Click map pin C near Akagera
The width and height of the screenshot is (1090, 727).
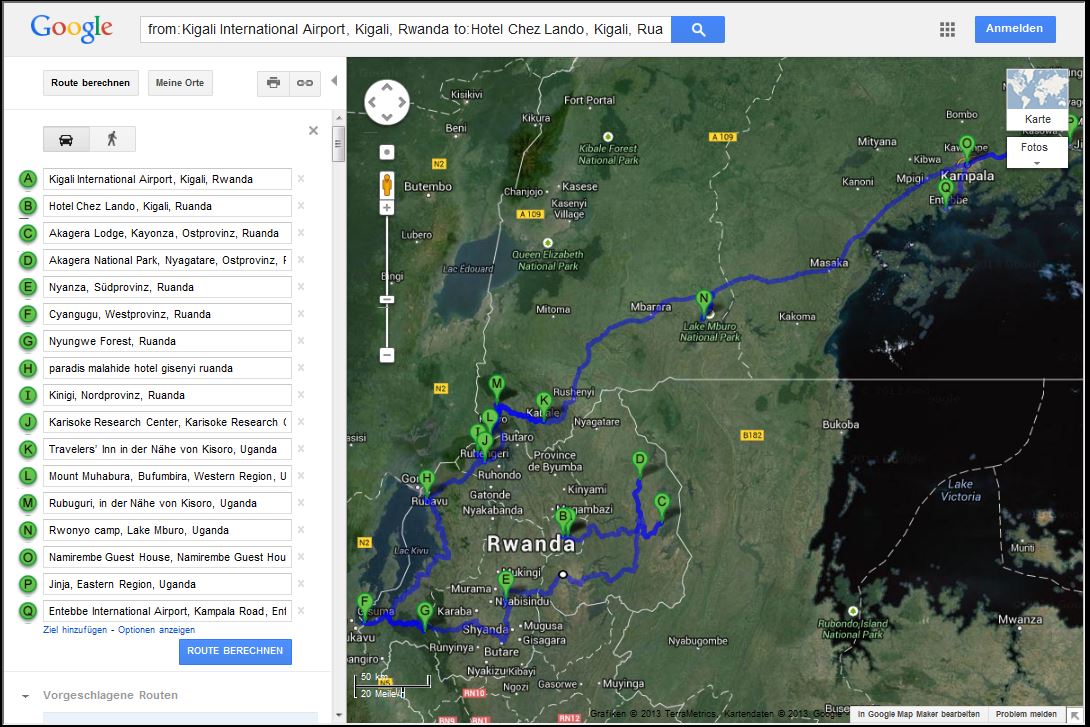point(662,505)
